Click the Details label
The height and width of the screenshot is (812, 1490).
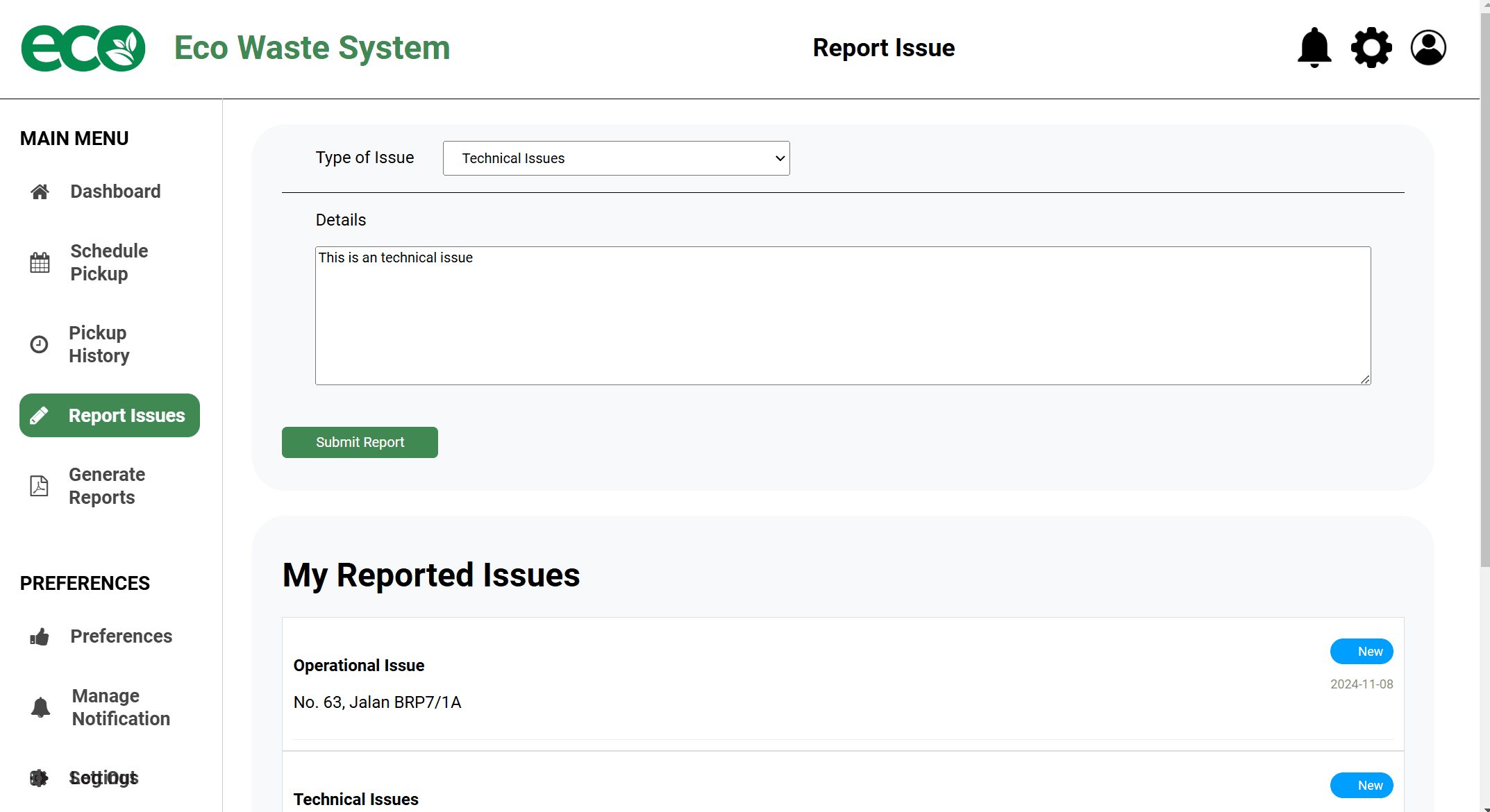[x=341, y=220]
